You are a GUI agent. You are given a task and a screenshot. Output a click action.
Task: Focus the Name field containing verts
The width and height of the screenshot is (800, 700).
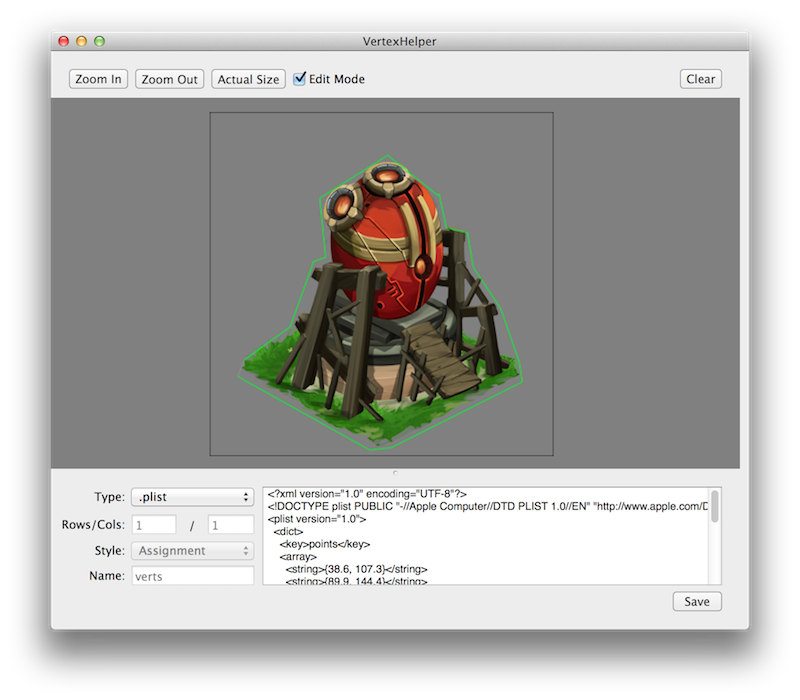click(x=192, y=576)
